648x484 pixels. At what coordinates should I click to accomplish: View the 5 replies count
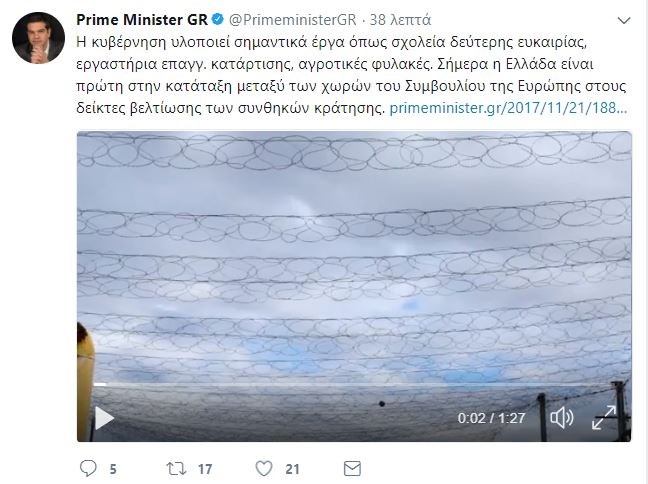point(113,469)
